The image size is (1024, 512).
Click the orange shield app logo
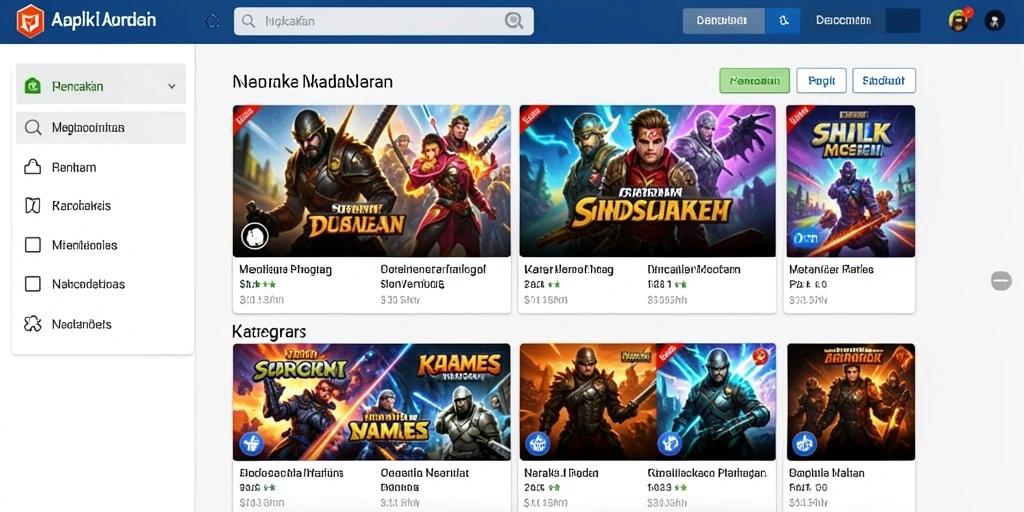pos(31,21)
